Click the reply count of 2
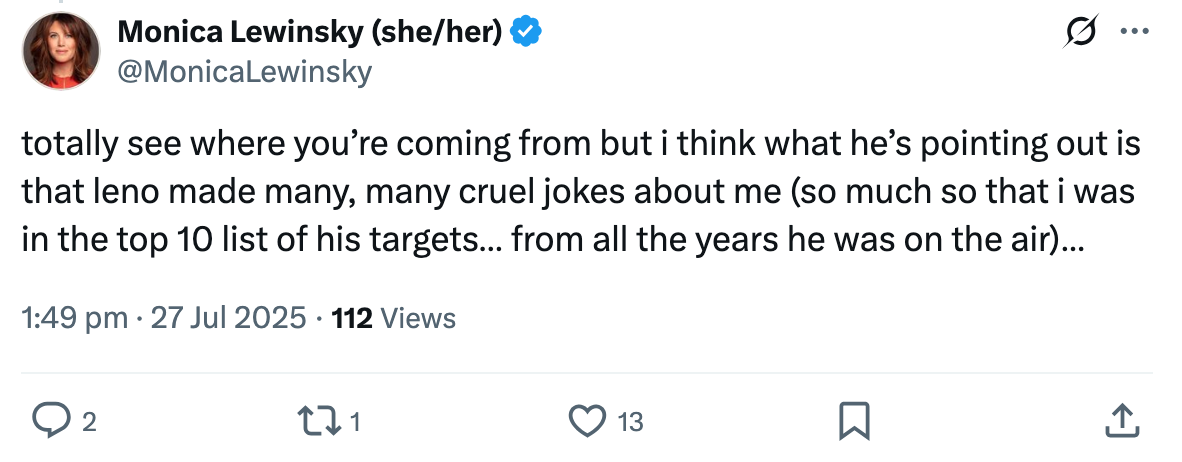The image size is (1182, 462). [x=89, y=423]
